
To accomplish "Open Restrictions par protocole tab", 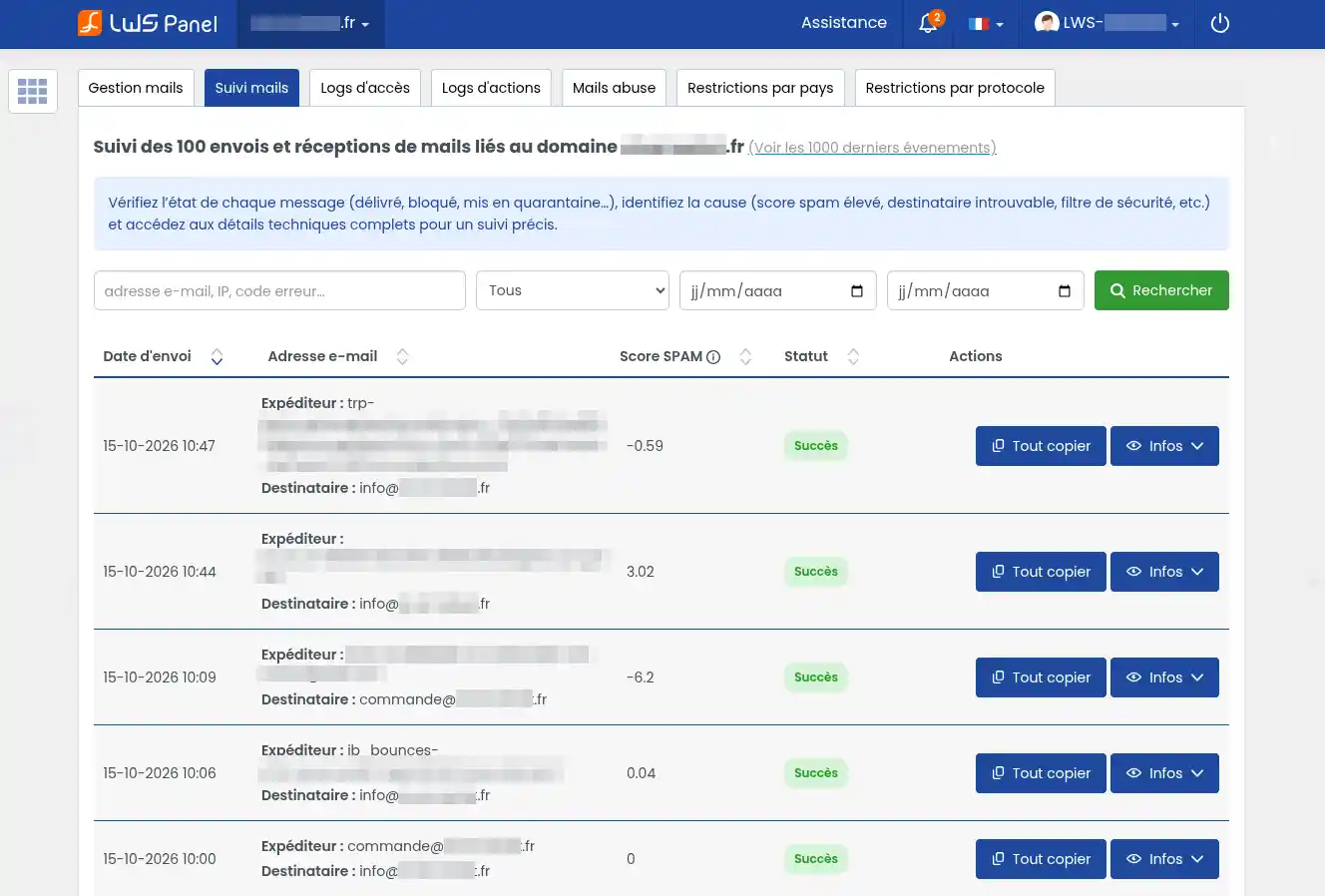I will coord(955,88).
